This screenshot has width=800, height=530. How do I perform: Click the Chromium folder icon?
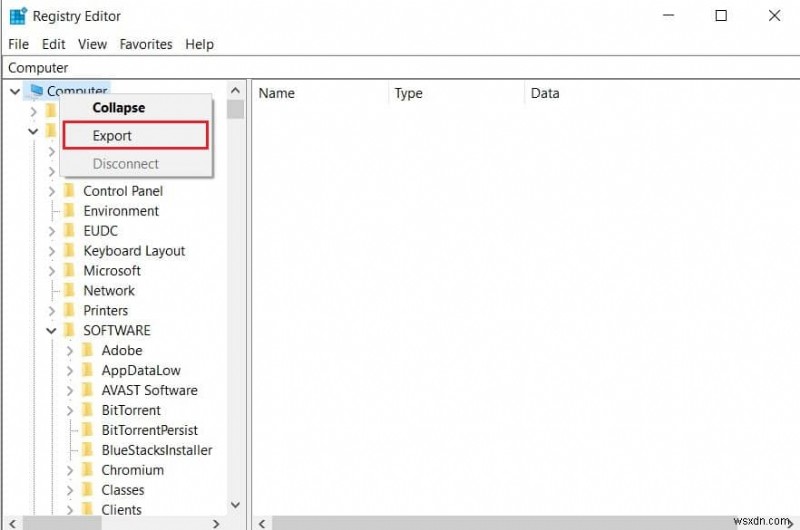click(89, 470)
